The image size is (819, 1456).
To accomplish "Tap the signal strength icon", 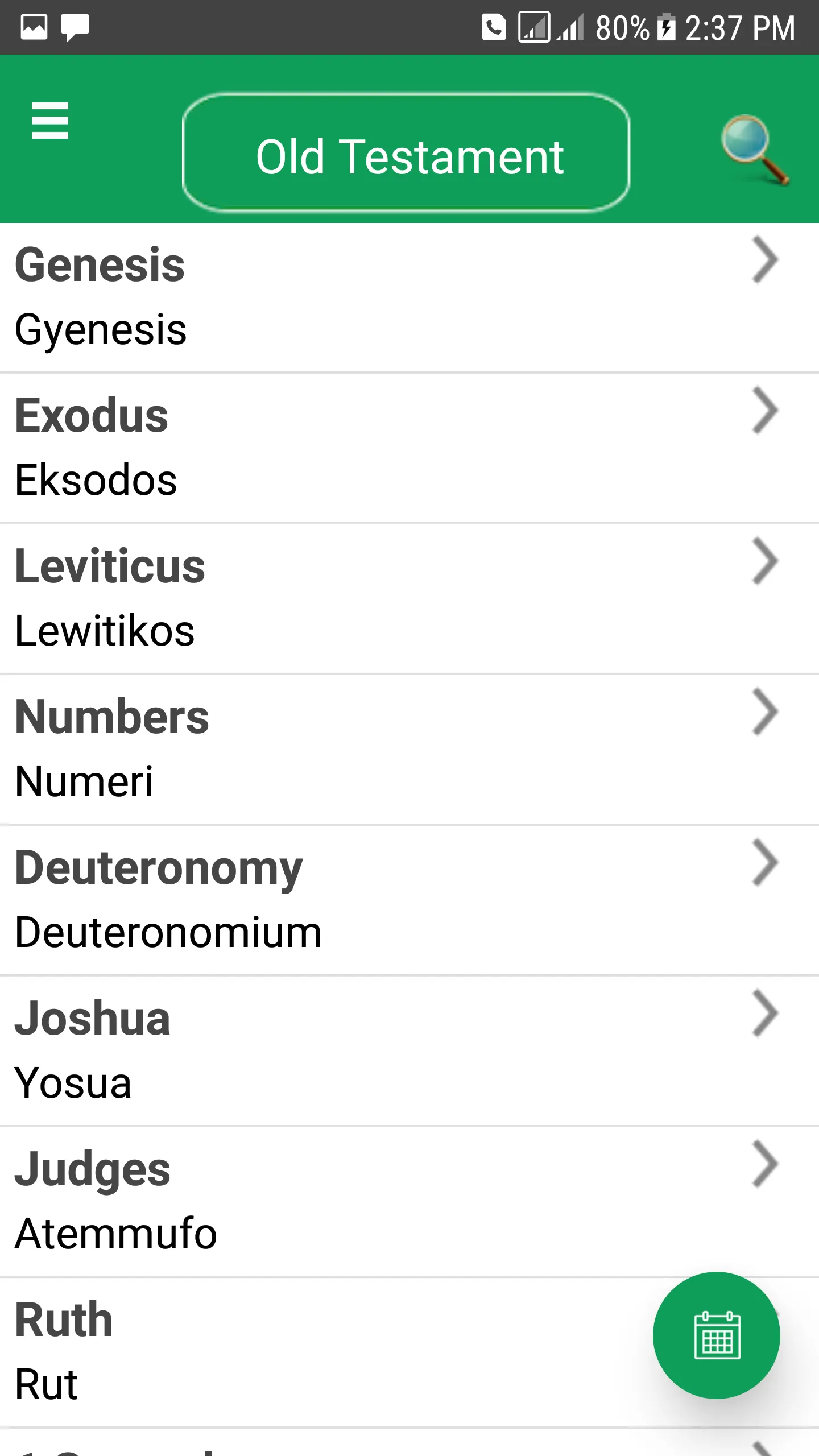I will click(x=570, y=27).
